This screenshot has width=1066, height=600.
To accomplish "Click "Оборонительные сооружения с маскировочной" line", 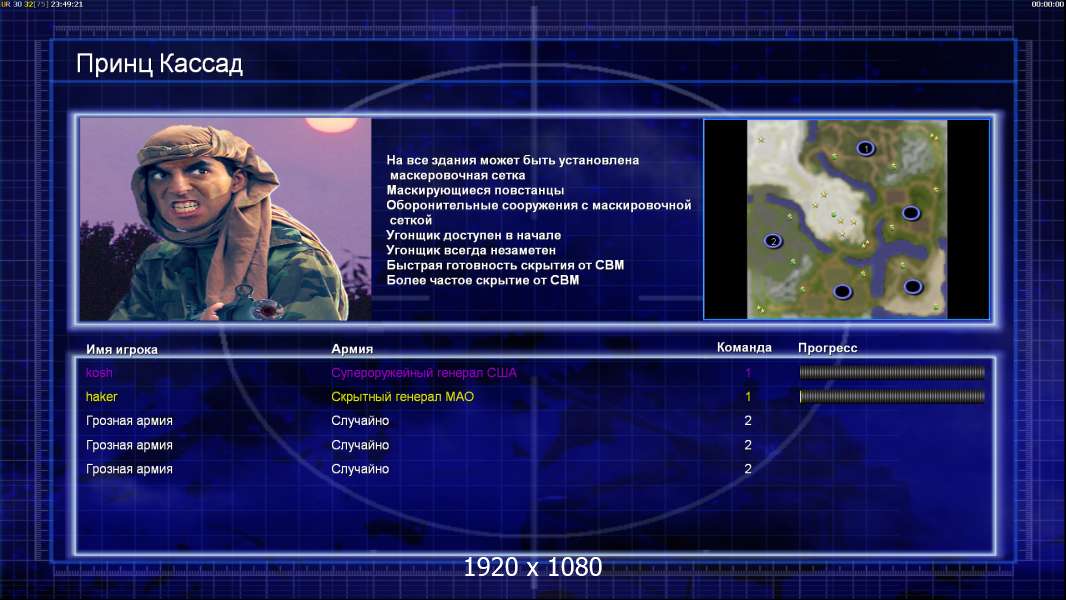I will click(x=538, y=205).
